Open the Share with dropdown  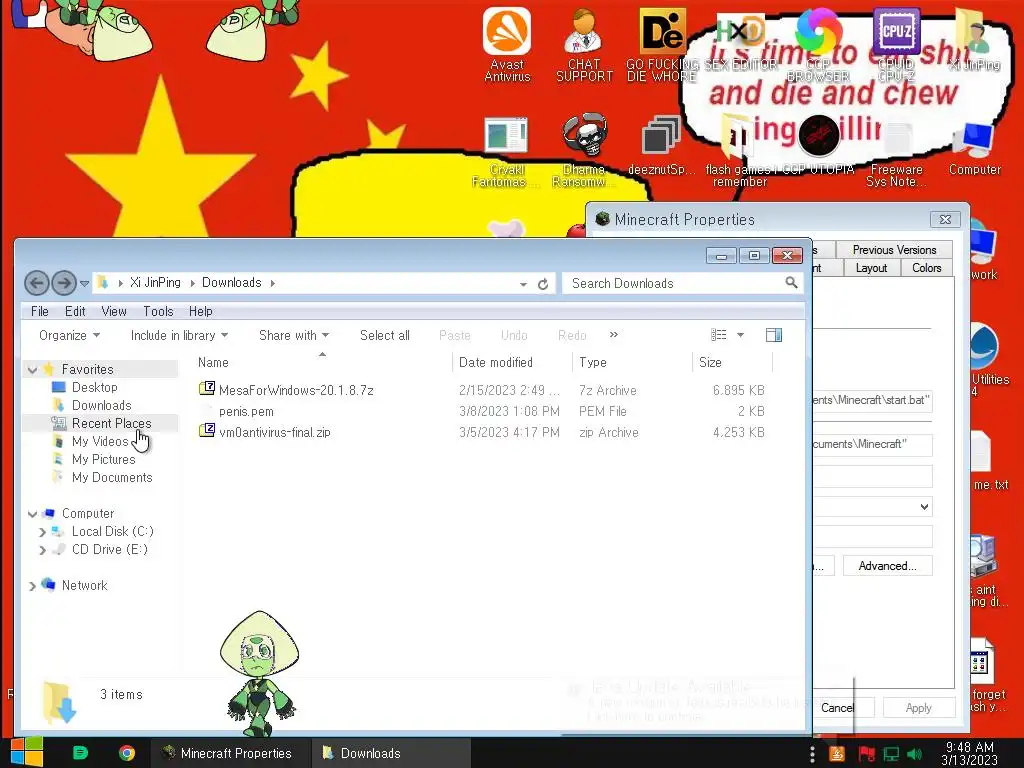point(294,335)
